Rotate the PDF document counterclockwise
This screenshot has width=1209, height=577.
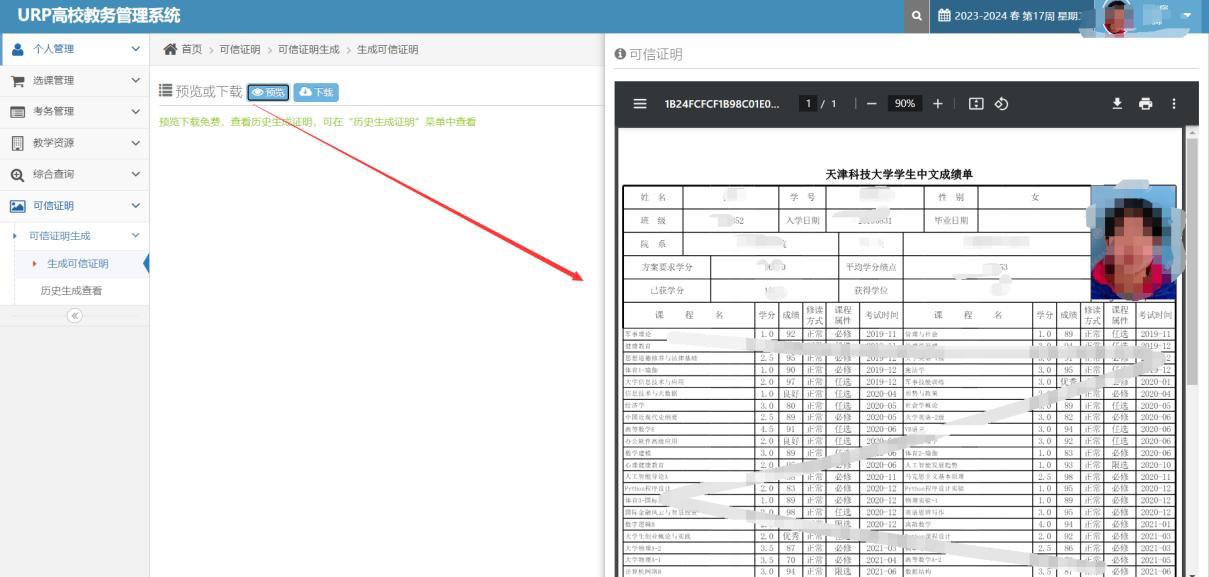(x=1001, y=104)
